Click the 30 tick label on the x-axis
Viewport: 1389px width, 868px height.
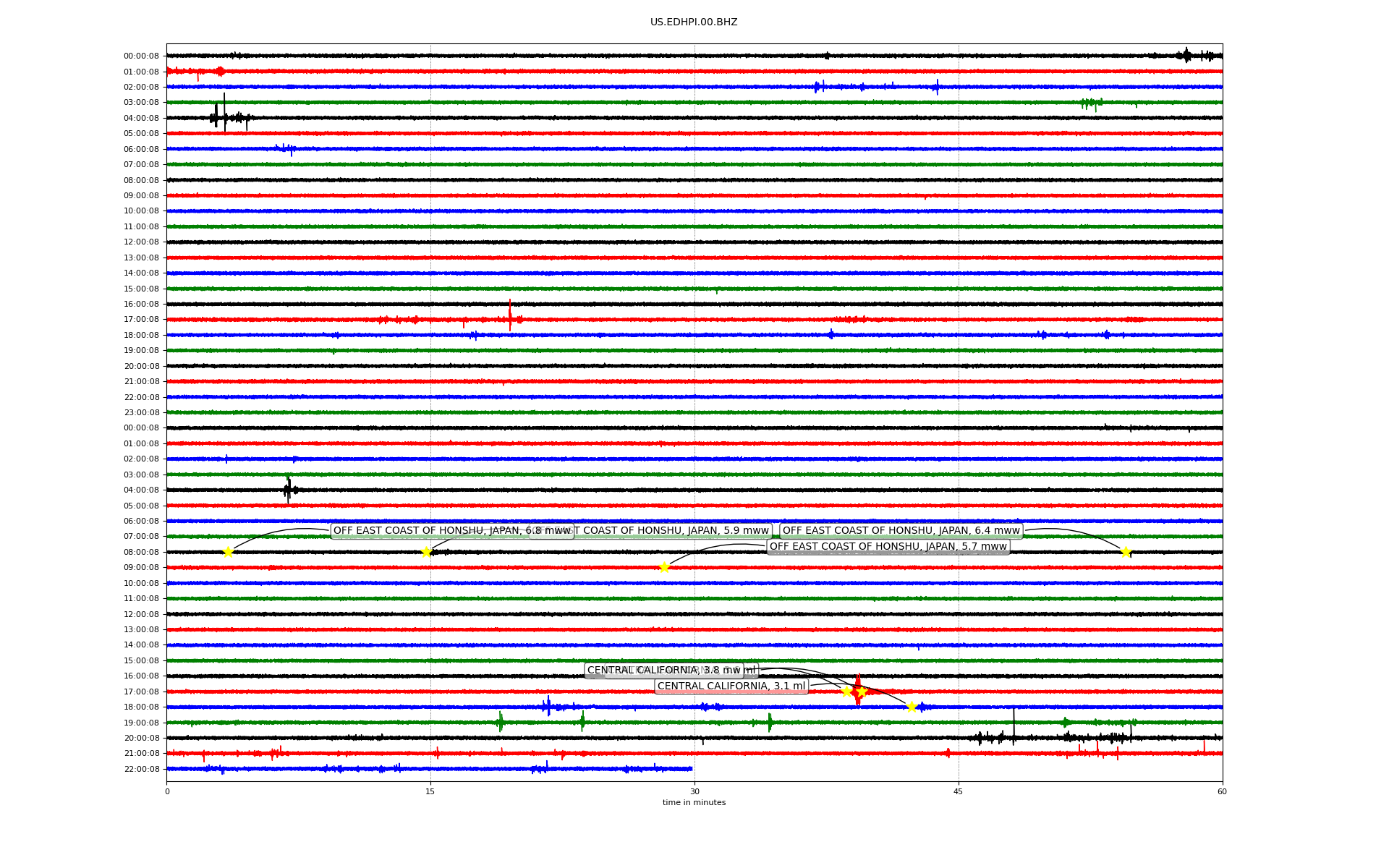pos(694,791)
